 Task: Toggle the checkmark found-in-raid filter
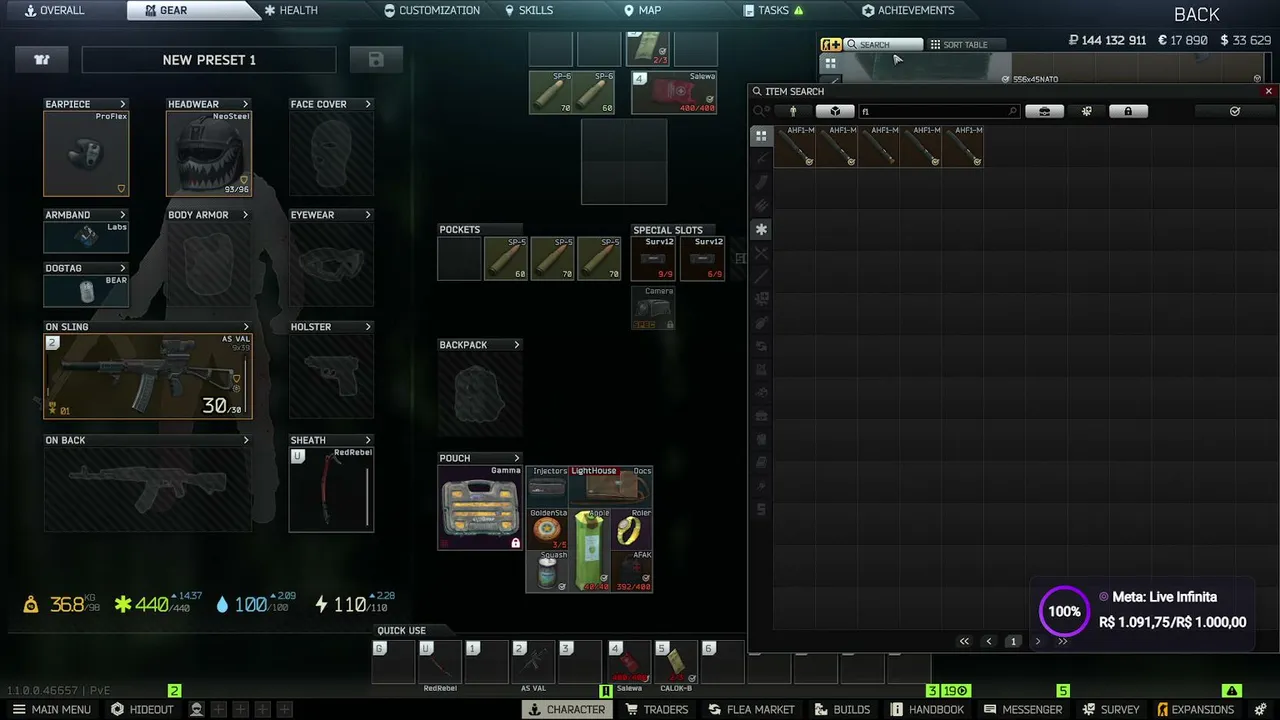pyautogui.click(x=1235, y=111)
